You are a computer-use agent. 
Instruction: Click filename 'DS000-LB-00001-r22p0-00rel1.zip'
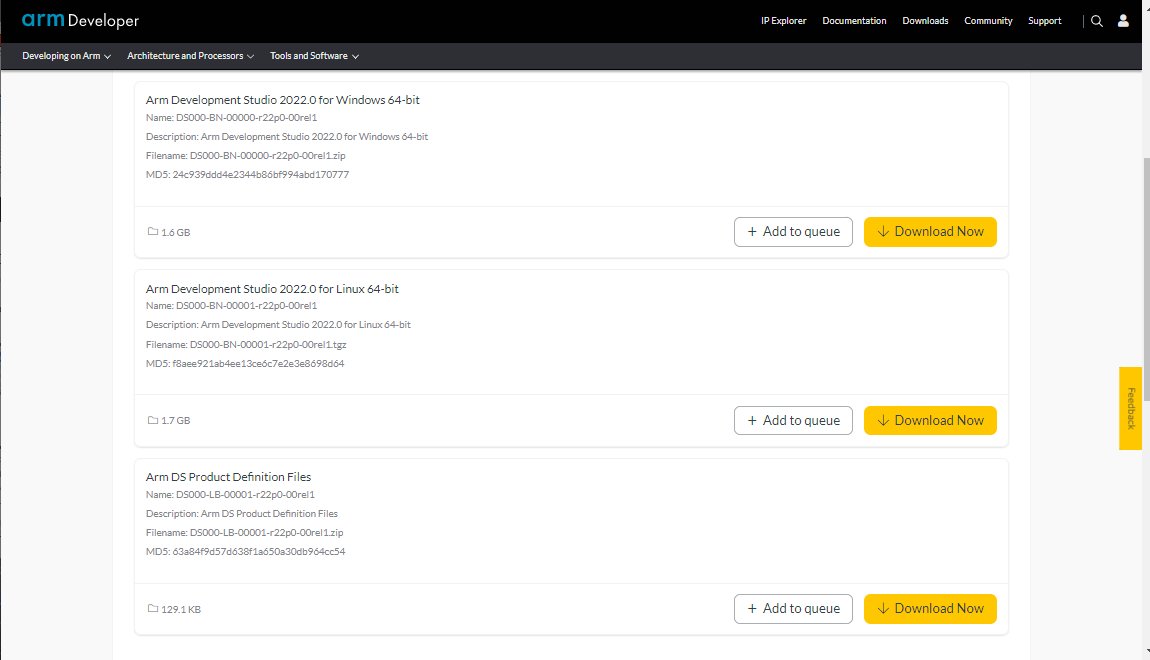pyautogui.click(x=266, y=533)
